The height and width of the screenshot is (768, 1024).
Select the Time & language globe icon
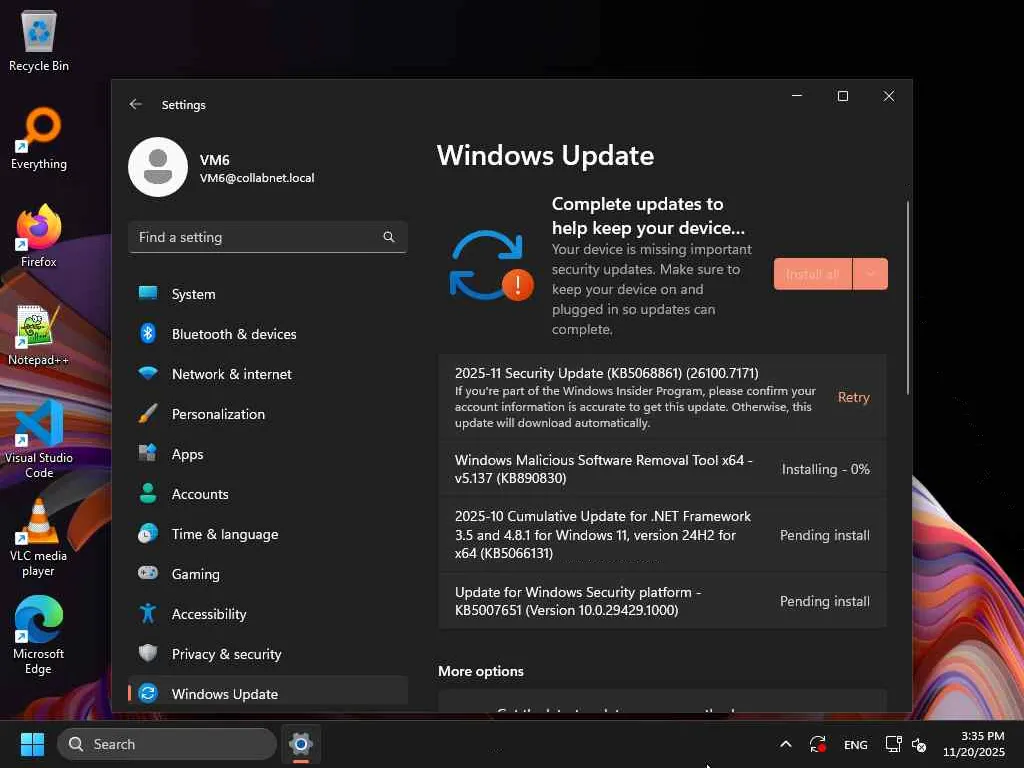click(x=148, y=534)
